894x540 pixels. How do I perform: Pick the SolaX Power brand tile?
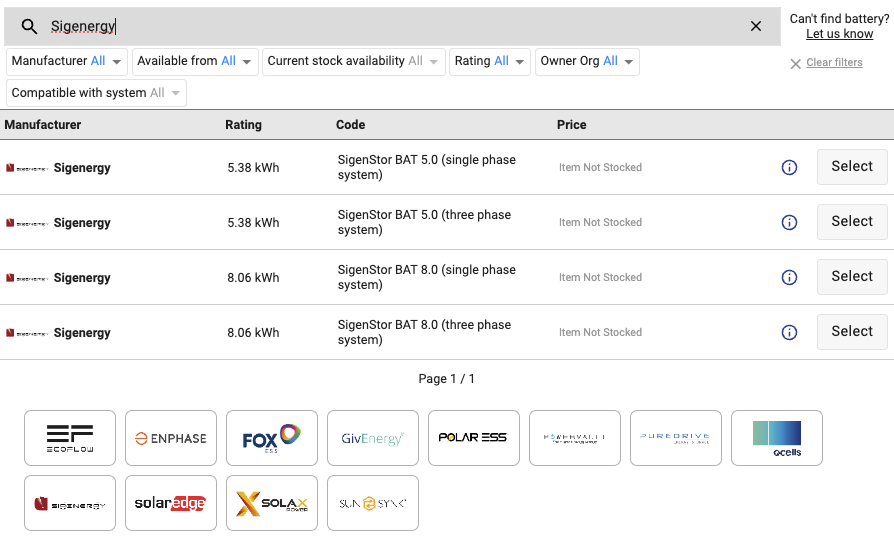click(272, 504)
